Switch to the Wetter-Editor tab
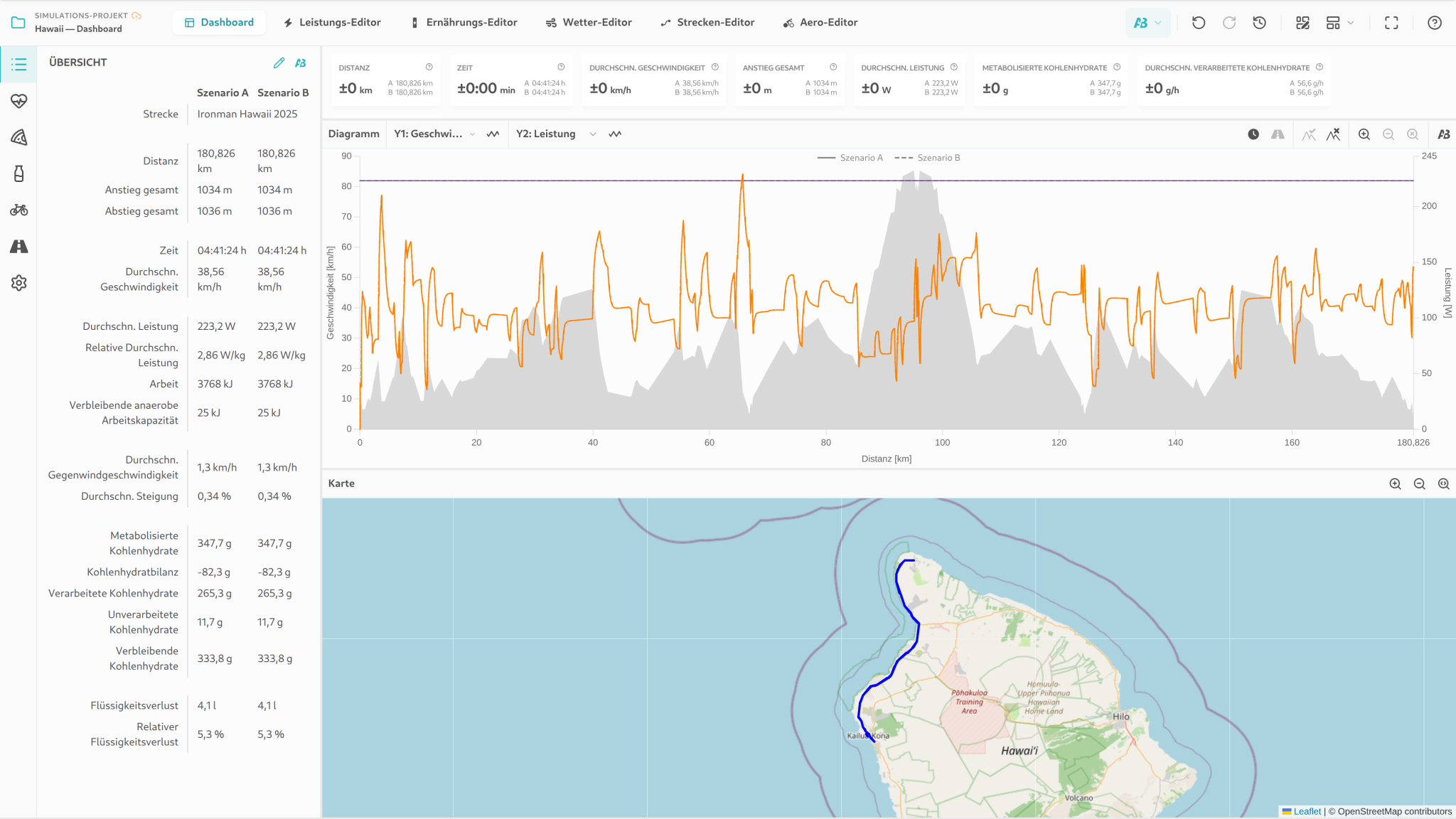The image size is (1456, 819). point(589,23)
